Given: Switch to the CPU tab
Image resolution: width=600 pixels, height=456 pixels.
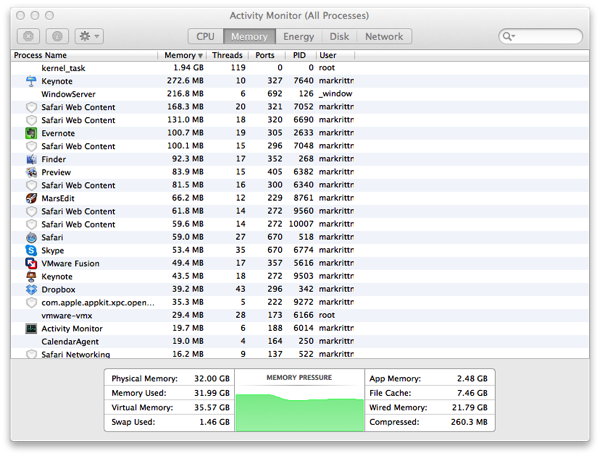Looking at the screenshot, I should pyautogui.click(x=205, y=36).
